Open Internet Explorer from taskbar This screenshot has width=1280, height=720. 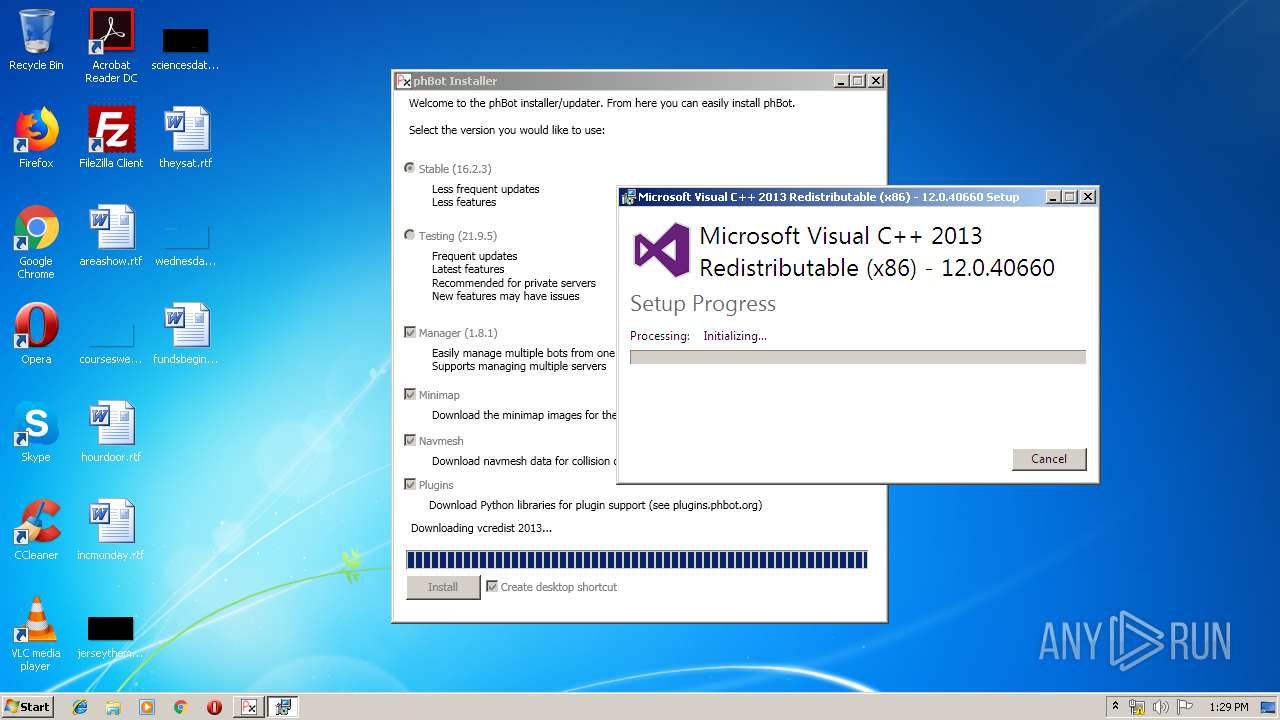tap(80, 707)
